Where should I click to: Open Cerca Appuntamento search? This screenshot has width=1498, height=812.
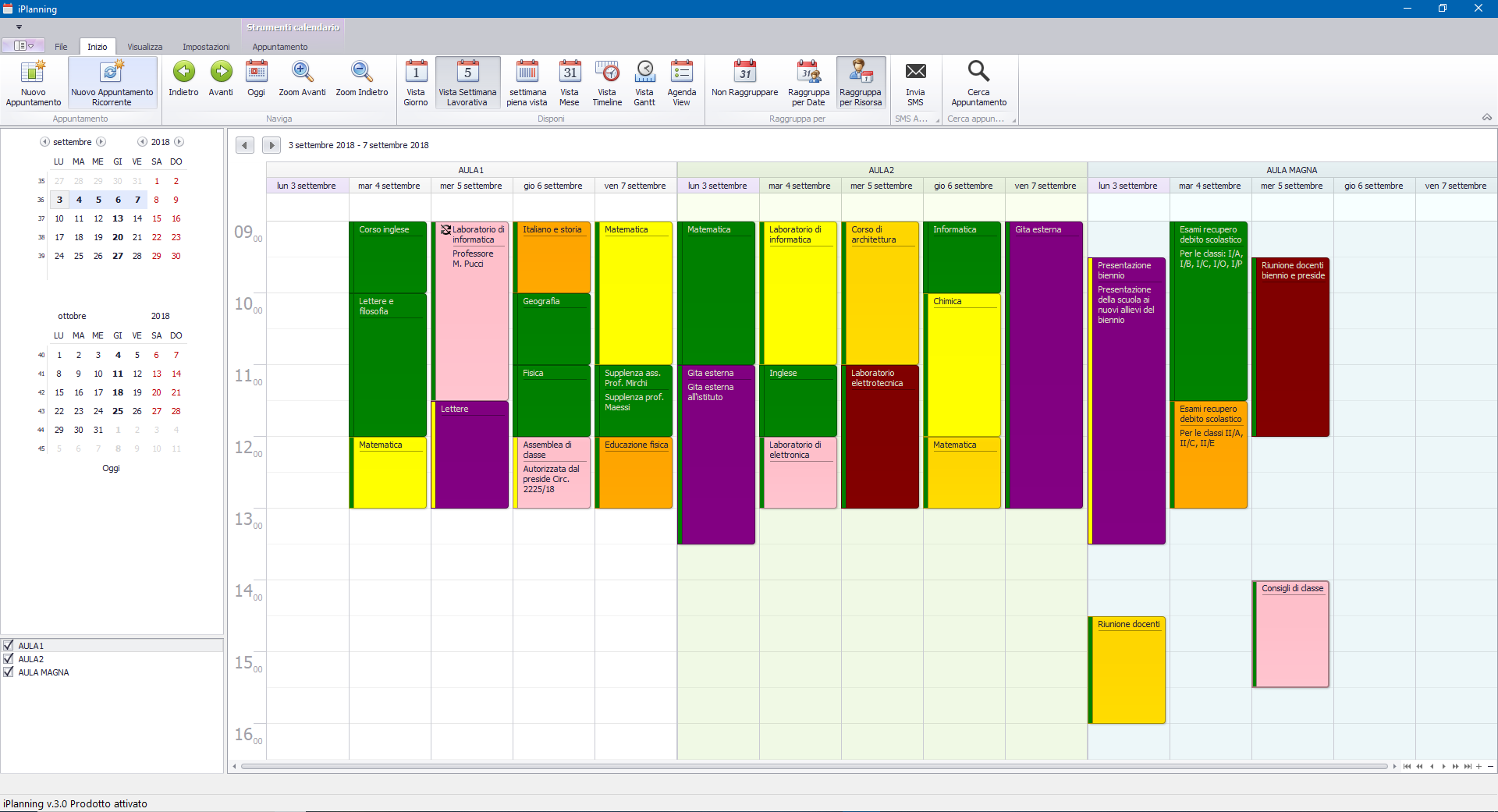(x=979, y=83)
